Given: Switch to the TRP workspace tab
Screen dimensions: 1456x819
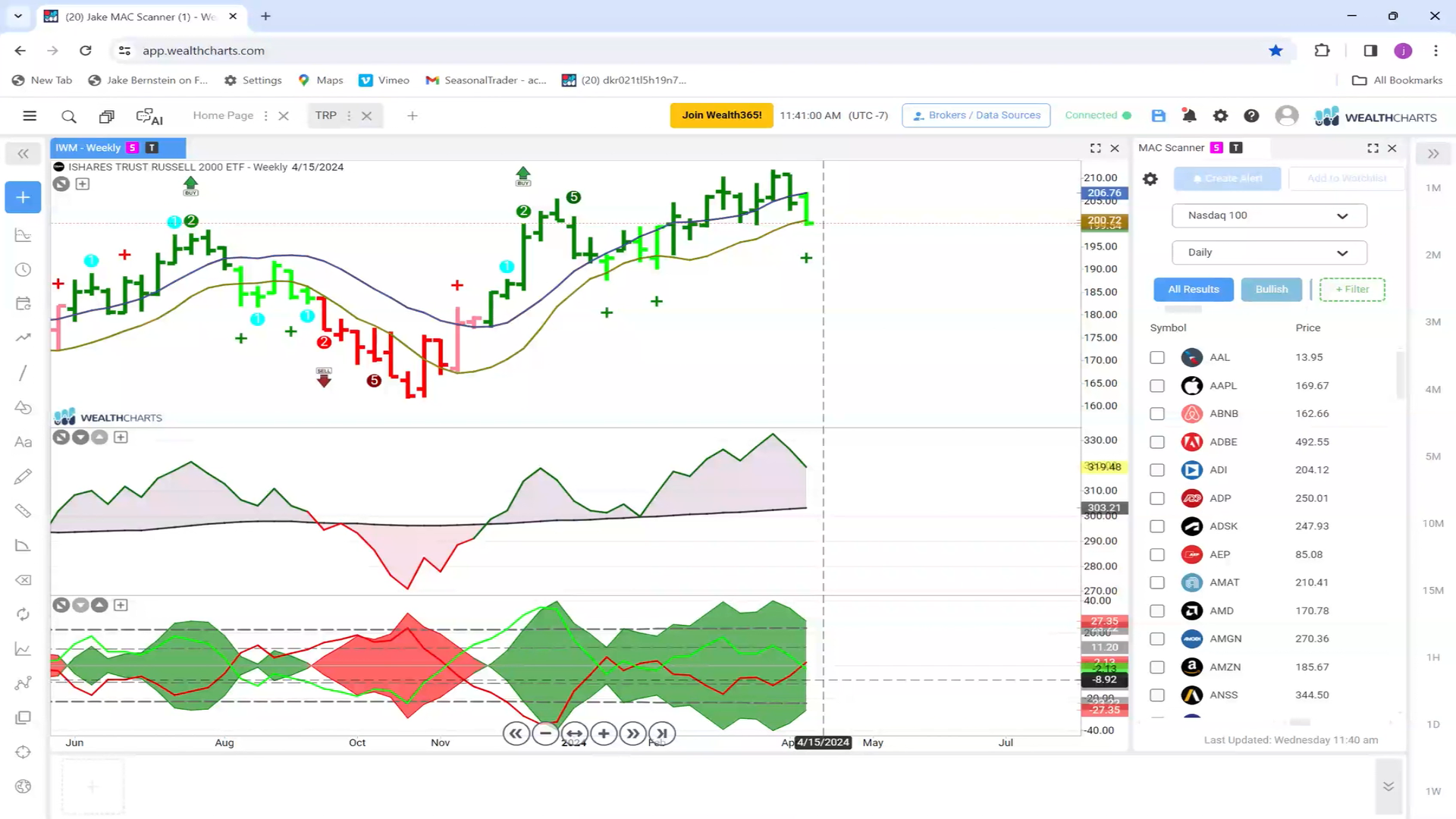Looking at the screenshot, I should pos(326,115).
